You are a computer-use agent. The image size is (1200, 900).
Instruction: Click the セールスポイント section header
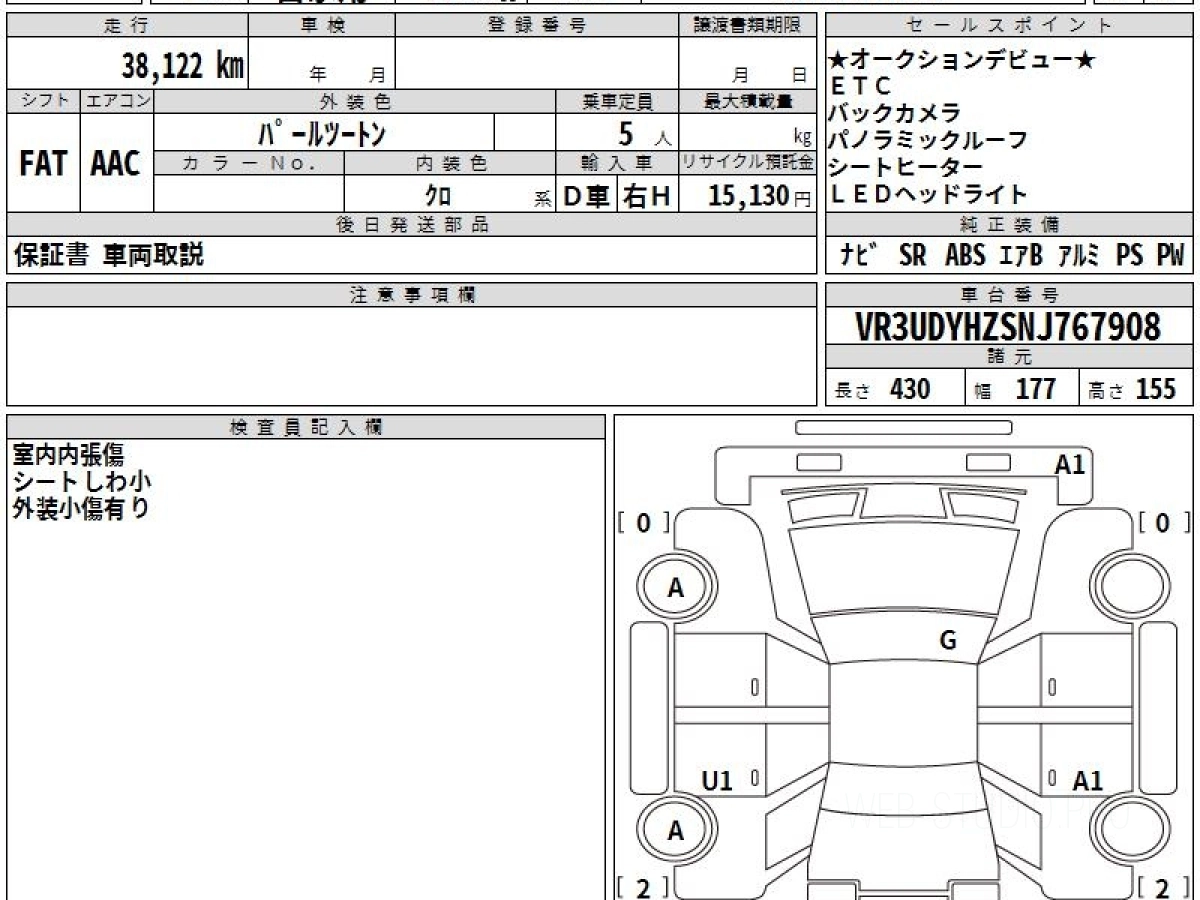[1009, 26]
